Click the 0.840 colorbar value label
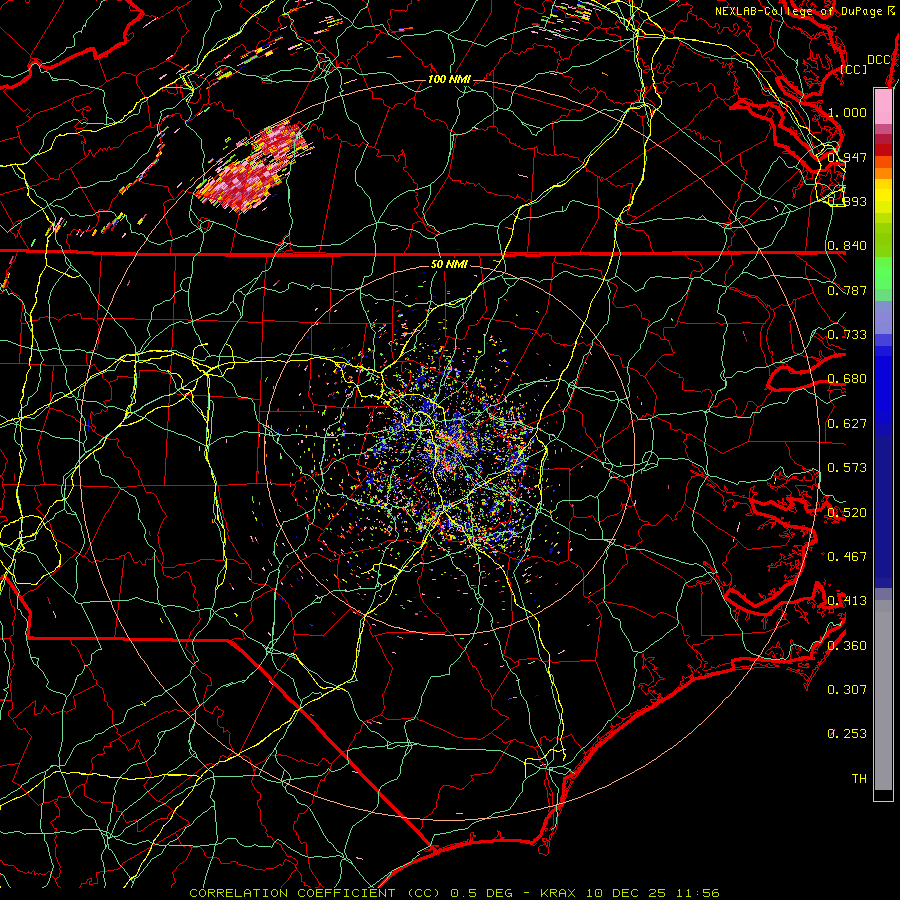900x900 pixels. point(847,246)
